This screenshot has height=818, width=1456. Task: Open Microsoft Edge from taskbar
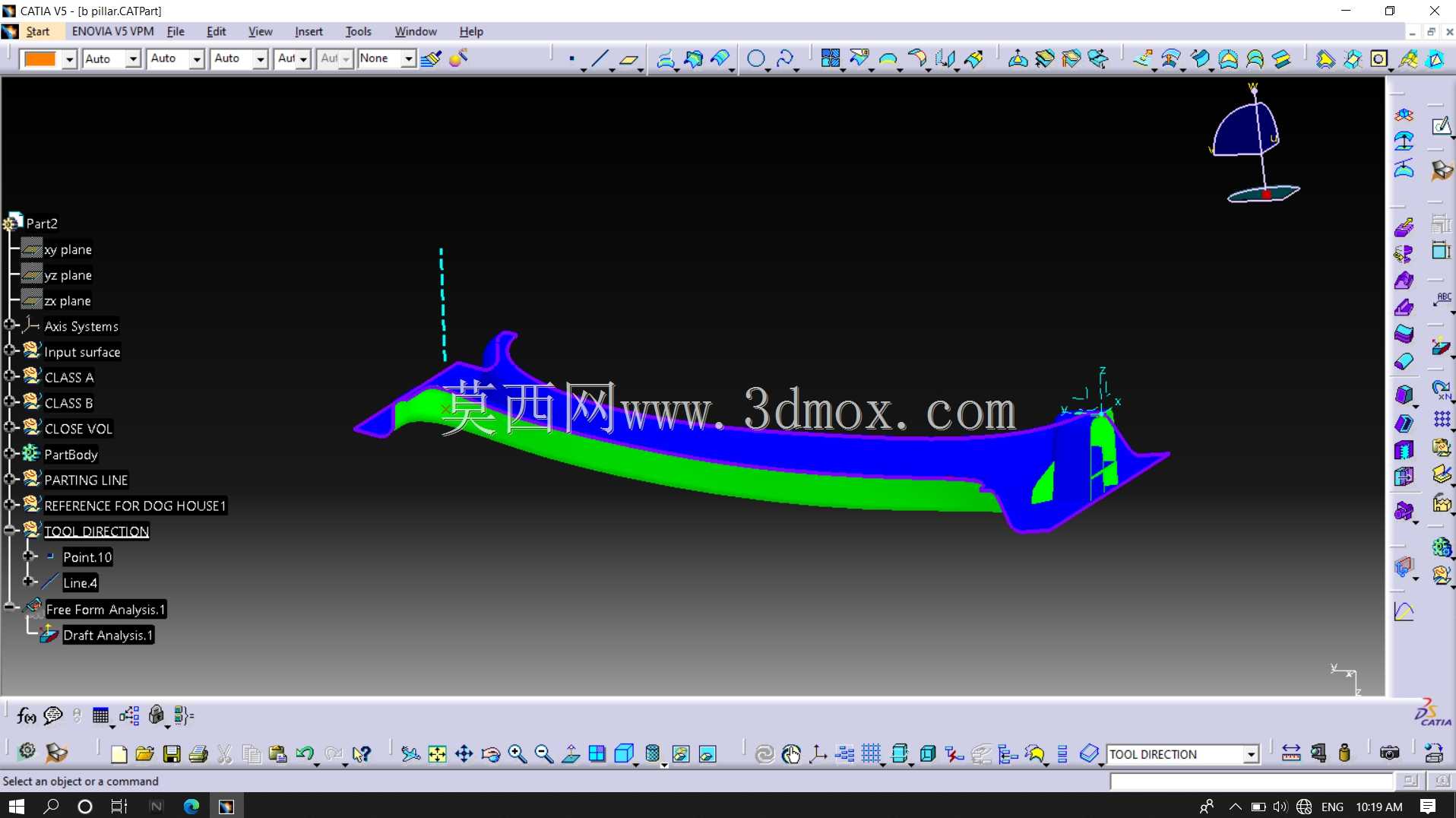click(x=191, y=807)
